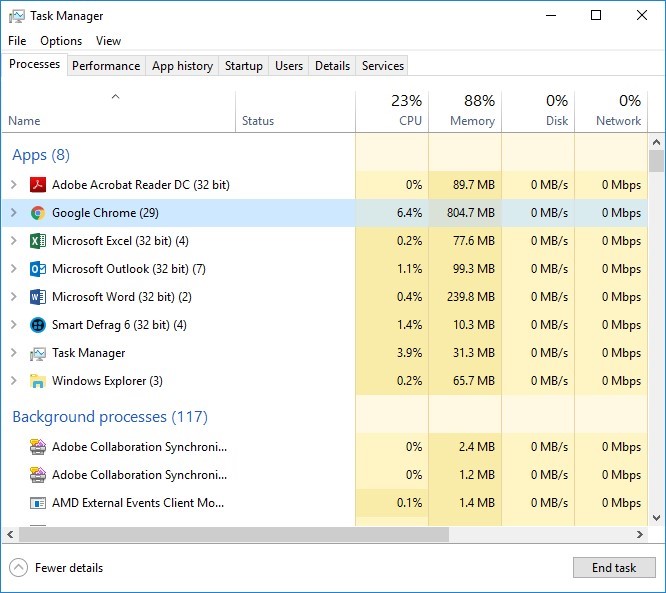
Task: Click the Fewer details arrow icon
Action: [x=18, y=568]
